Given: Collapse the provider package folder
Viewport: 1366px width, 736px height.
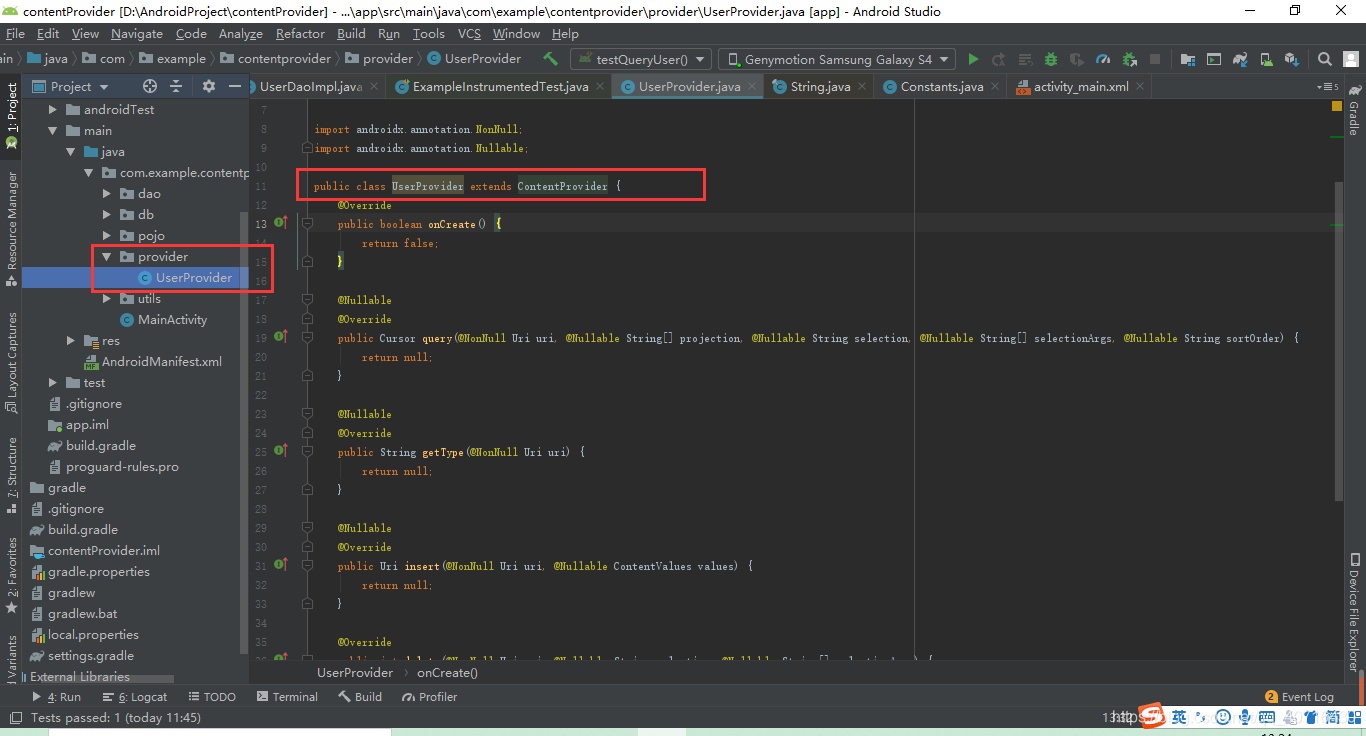Looking at the screenshot, I should pyautogui.click(x=106, y=257).
